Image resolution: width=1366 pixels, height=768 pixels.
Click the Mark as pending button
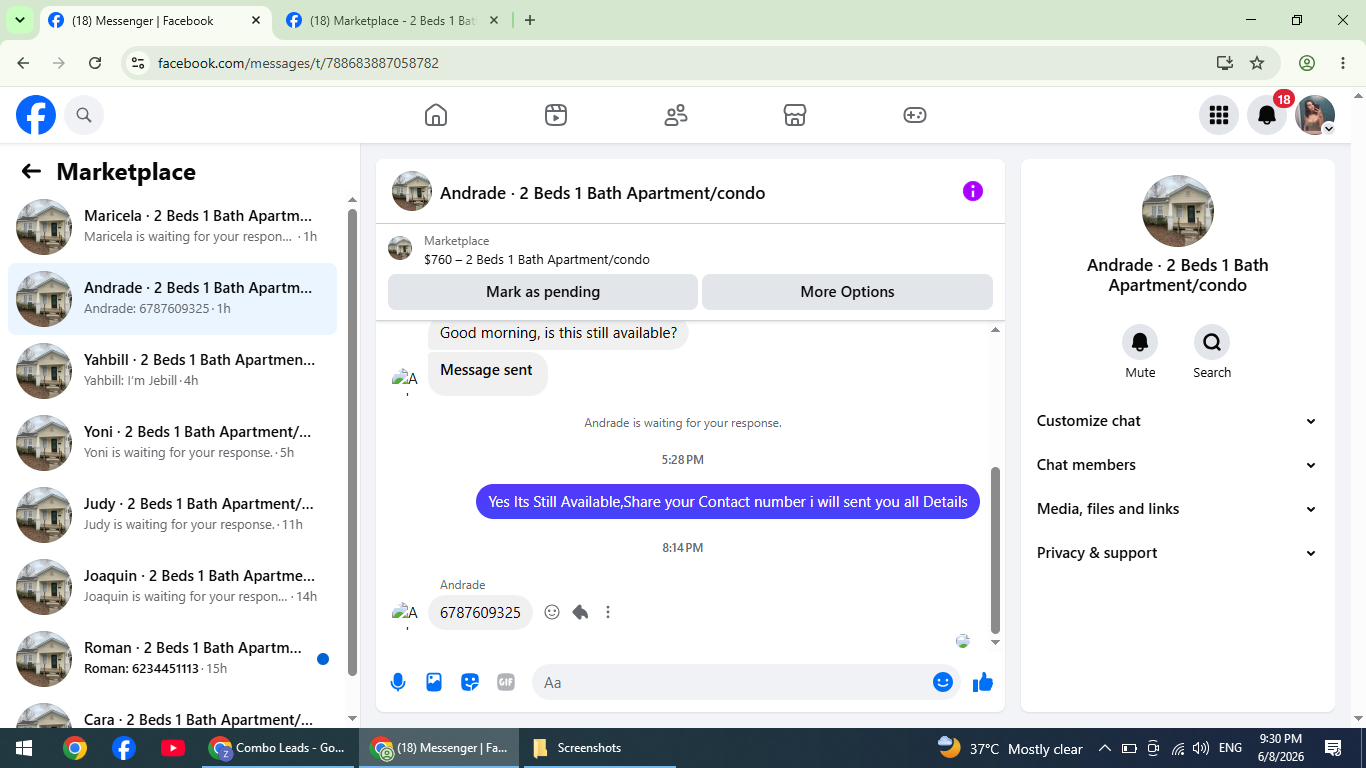[x=543, y=292]
